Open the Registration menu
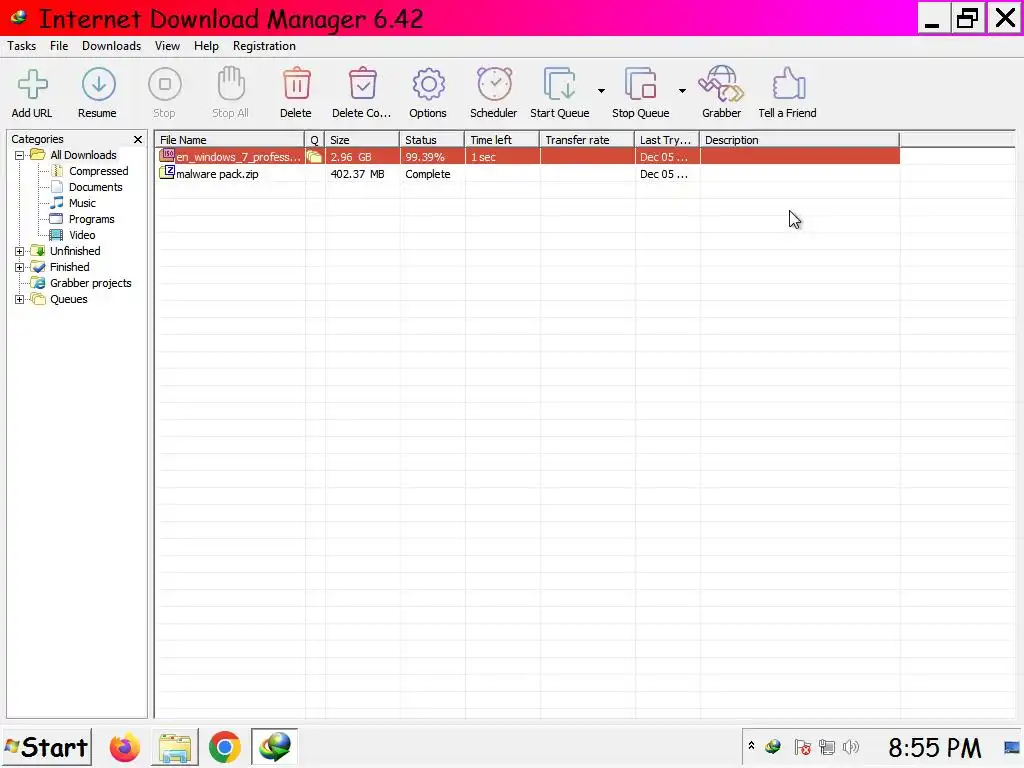The height and width of the screenshot is (768, 1024). (264, 46)
